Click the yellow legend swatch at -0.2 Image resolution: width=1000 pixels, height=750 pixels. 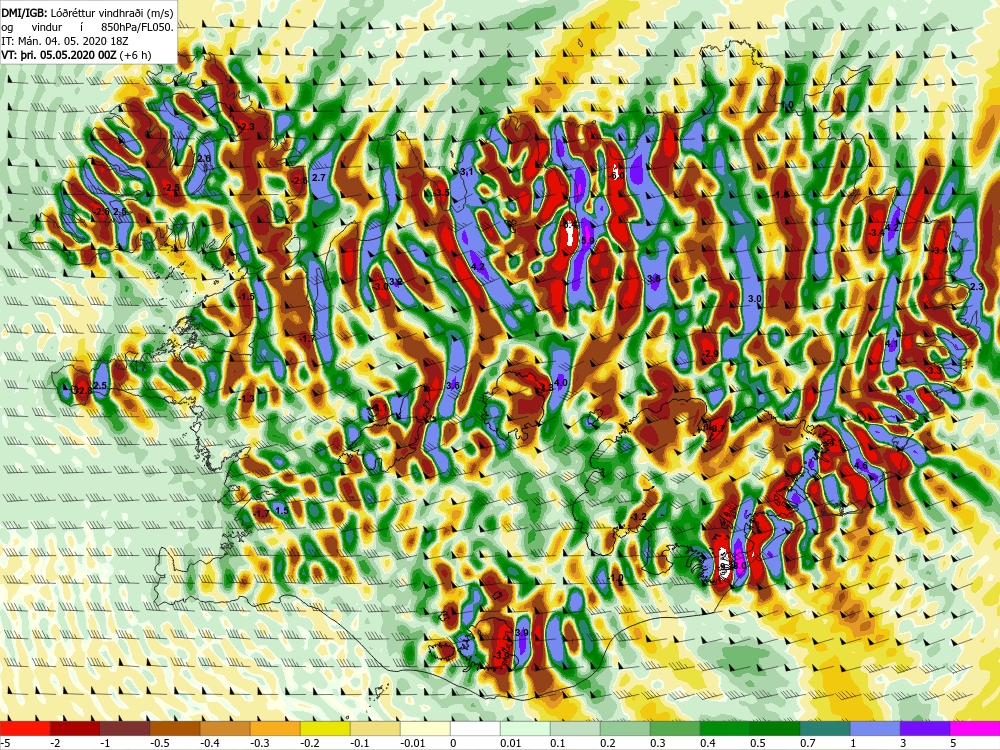click(325, 728)
